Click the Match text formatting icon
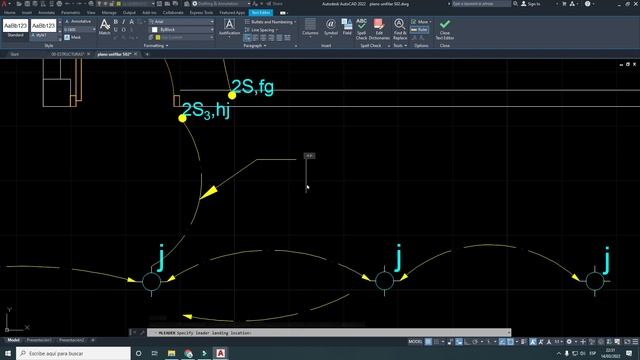This screenshot has height=360, width=640. 104,27
